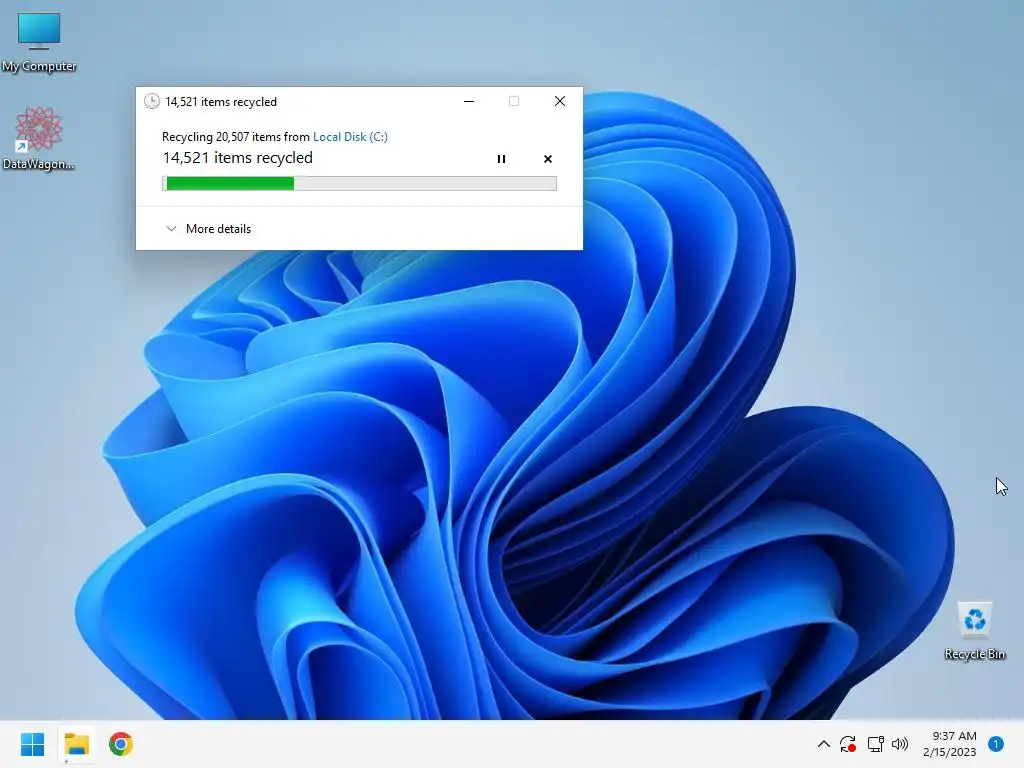Expand More details in recycle dialog
This screenshot has height=768, width=1024.
click(x=208, y=229)
